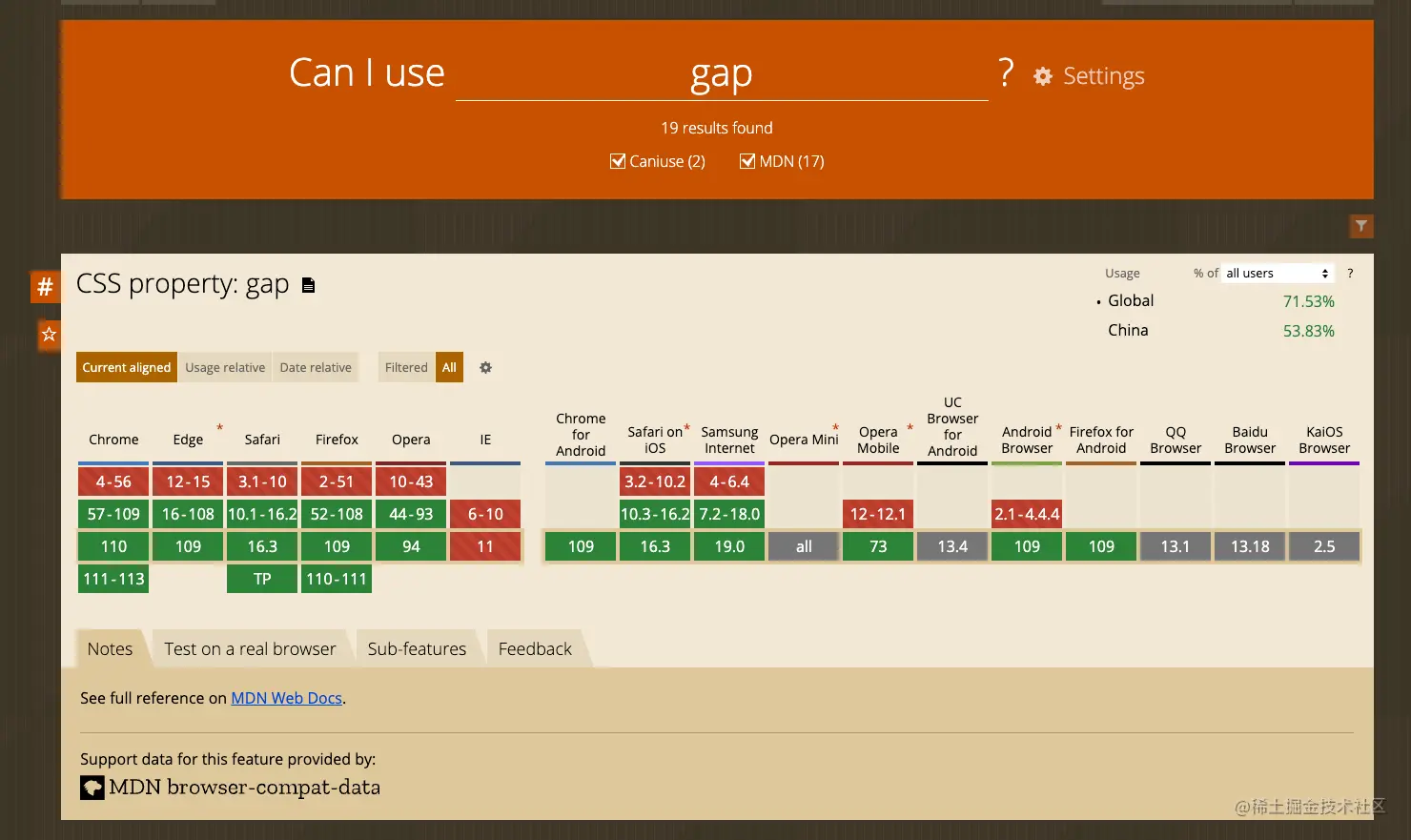Focus the gap search input field
Screen dimensions: 1411x840
pyautogui.click(x=722, y=74)
